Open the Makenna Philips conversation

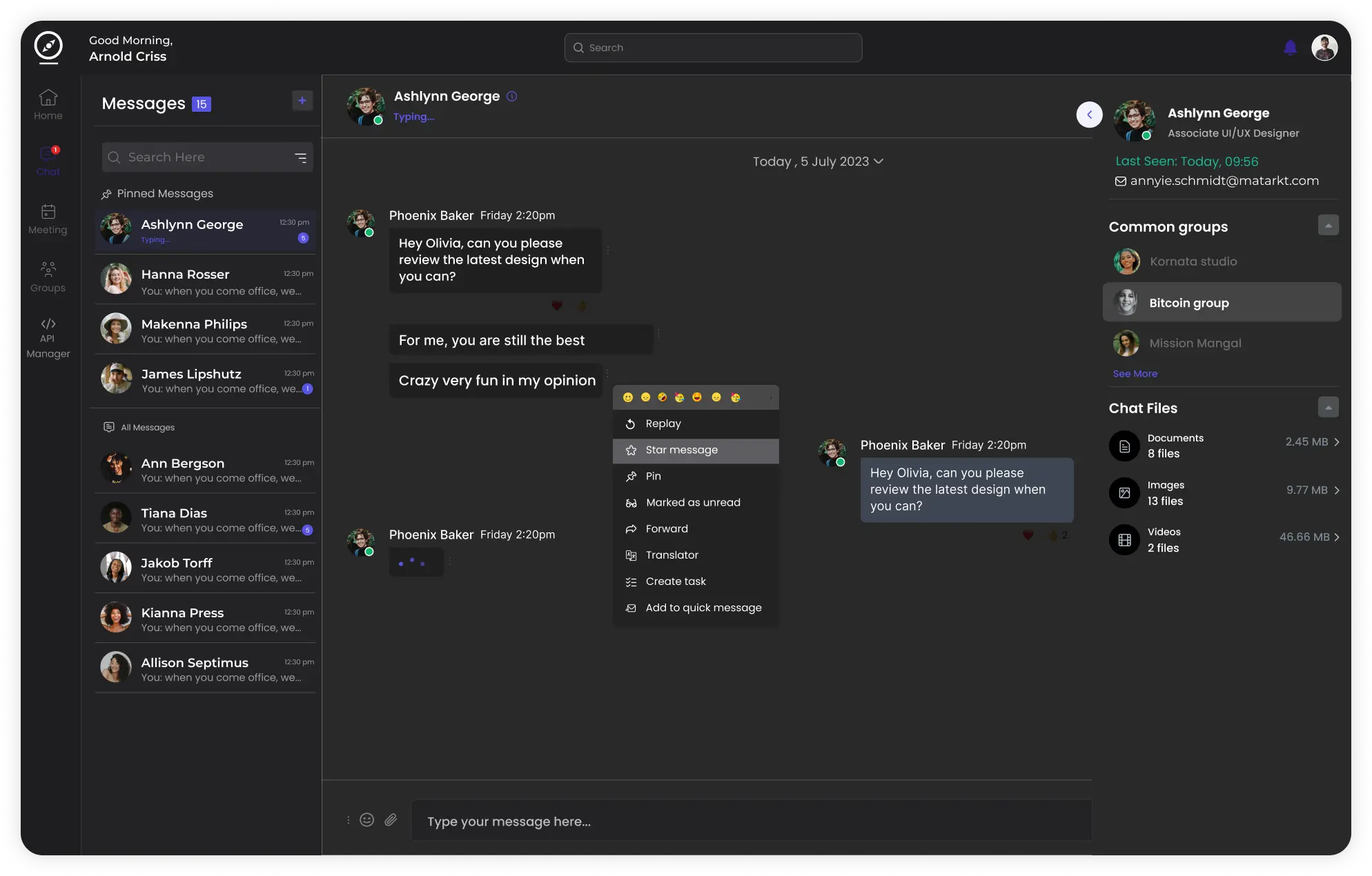coord(206,330)
